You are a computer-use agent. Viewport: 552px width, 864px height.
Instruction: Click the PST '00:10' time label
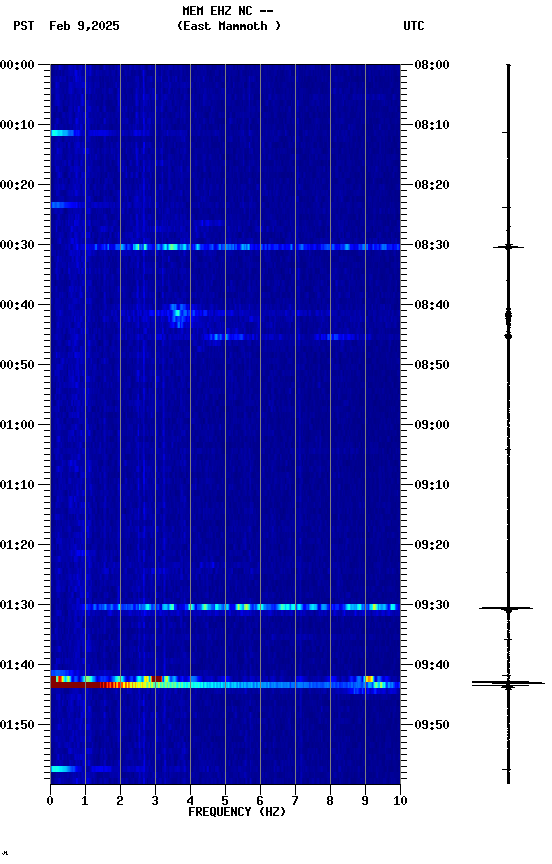click(x=17, y=125)
